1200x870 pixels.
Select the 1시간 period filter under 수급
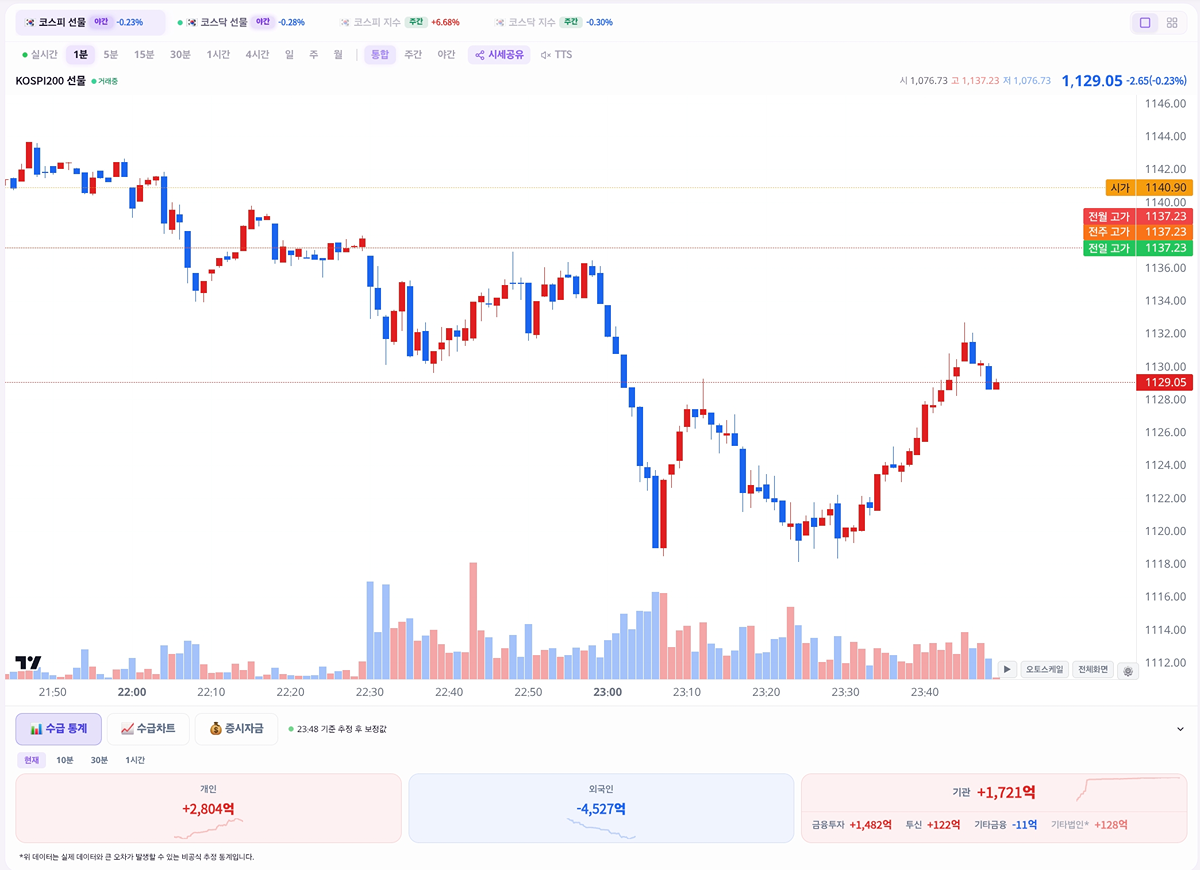click(x=135, y=760)
